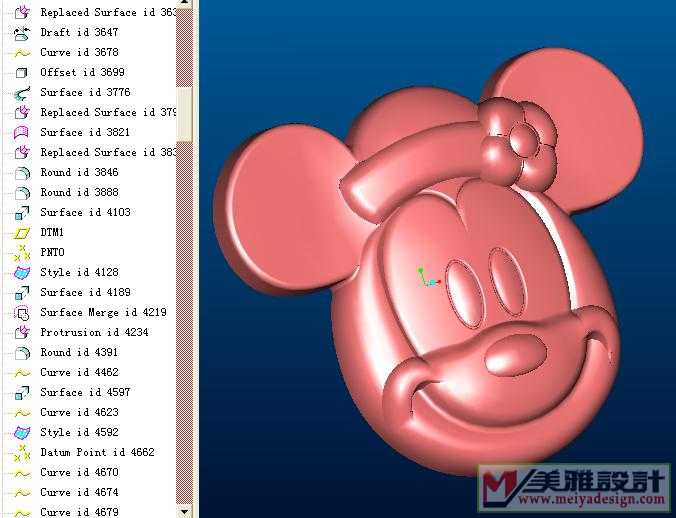Click the Surface id 3776 icon
The image size is (676, 518).
[22, 93]
